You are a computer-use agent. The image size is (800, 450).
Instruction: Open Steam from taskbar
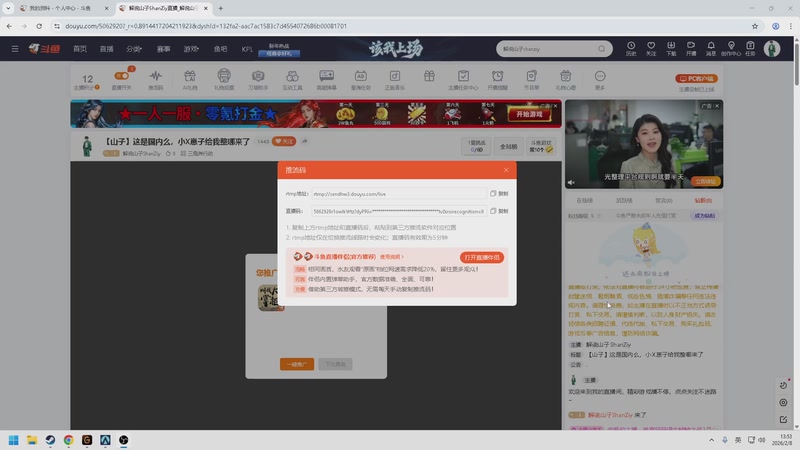tap(51, 440)
